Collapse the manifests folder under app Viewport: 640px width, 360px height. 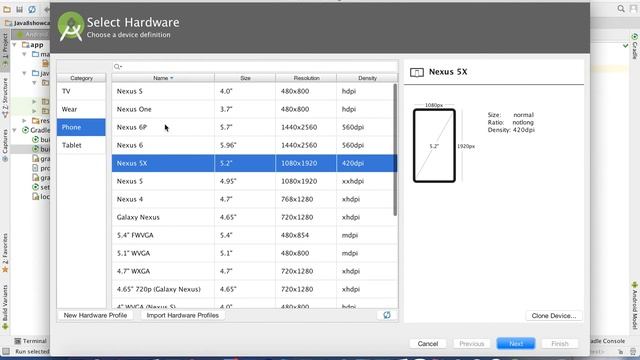click(x=24, y=54)
